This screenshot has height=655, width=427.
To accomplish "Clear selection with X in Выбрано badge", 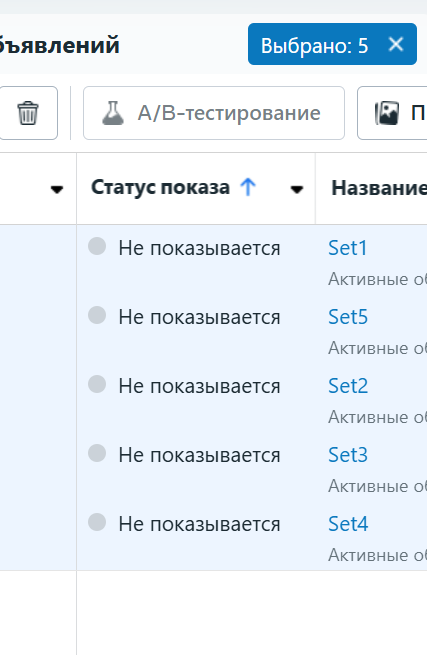I will [x=396, y=44].
